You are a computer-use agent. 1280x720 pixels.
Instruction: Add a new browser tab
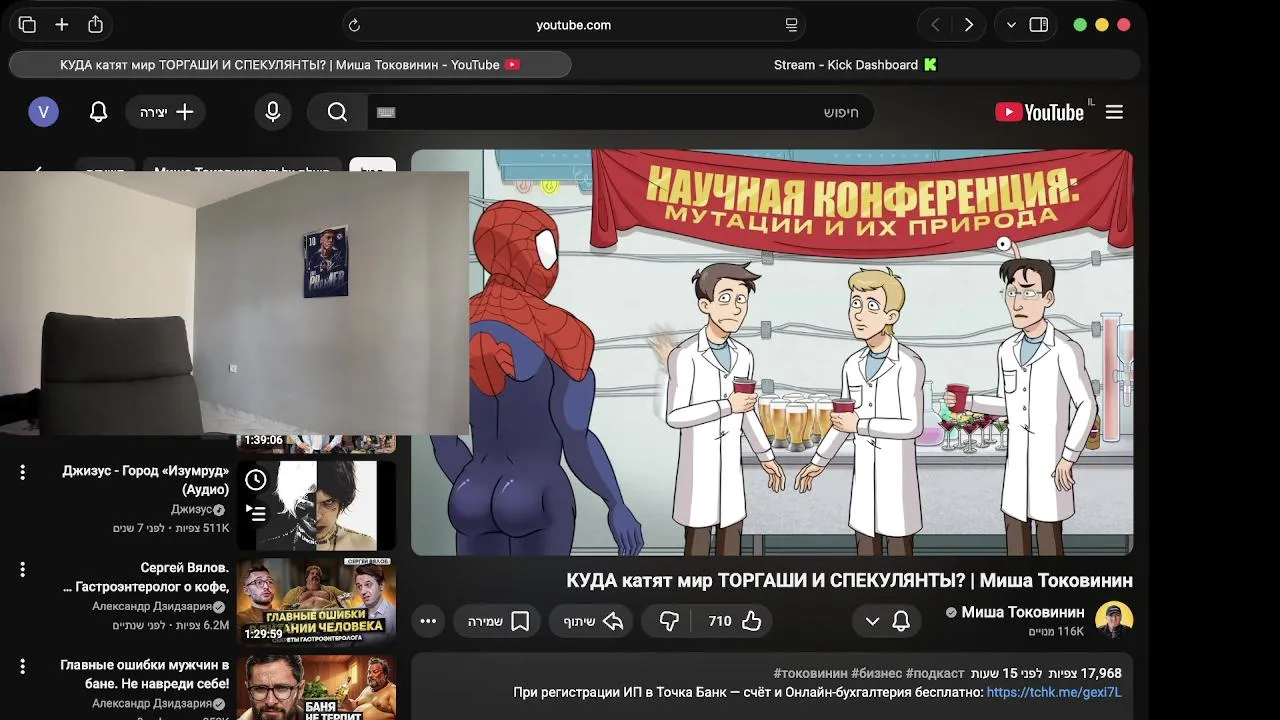point(62,25)
